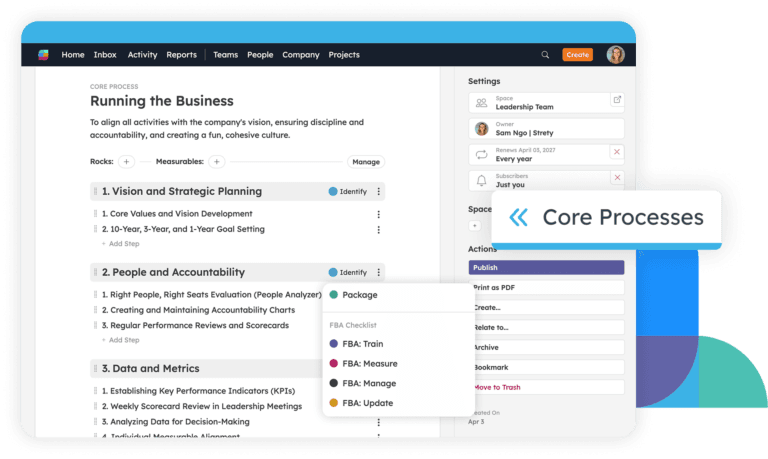Select FBA: Measure status option

(369, 363)
